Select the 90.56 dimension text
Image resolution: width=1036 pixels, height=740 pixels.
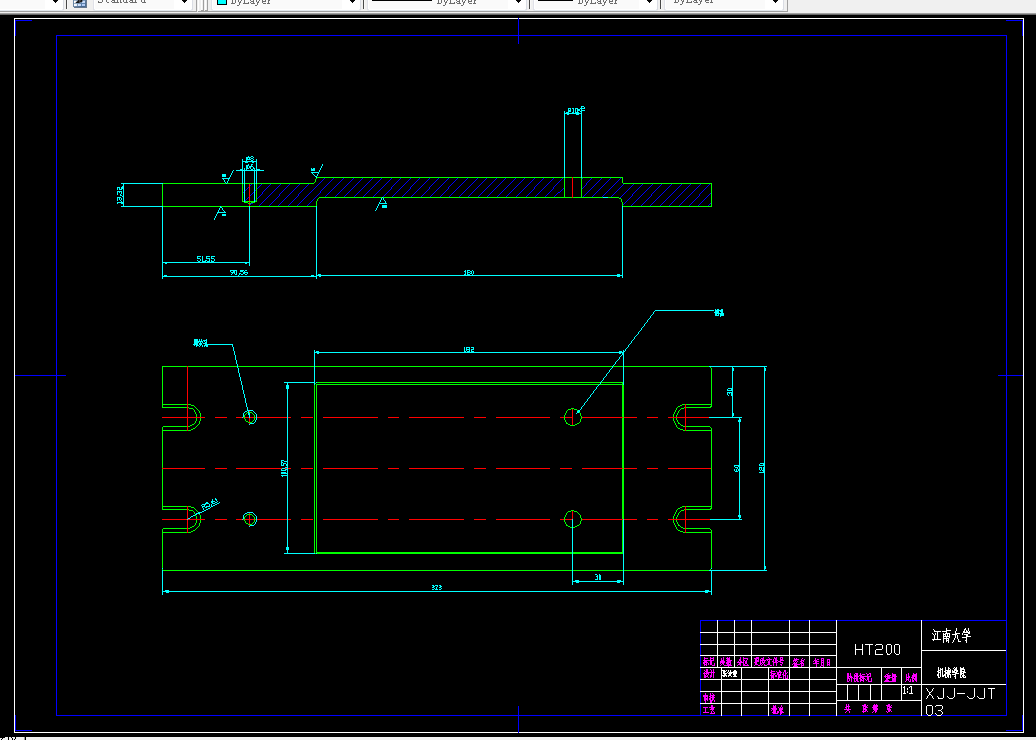[x=239, y=272]
